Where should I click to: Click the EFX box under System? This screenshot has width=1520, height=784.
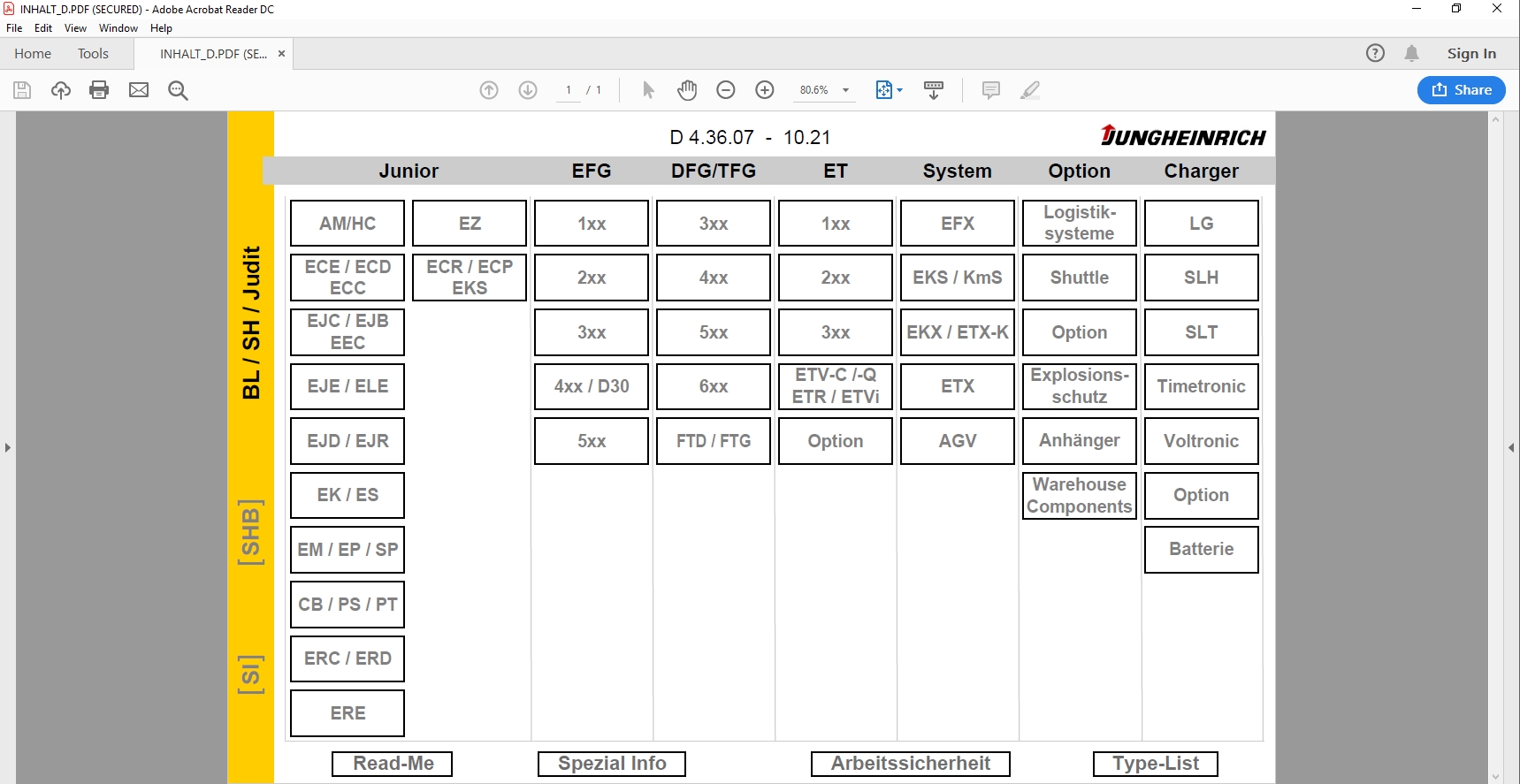point(958,223)
